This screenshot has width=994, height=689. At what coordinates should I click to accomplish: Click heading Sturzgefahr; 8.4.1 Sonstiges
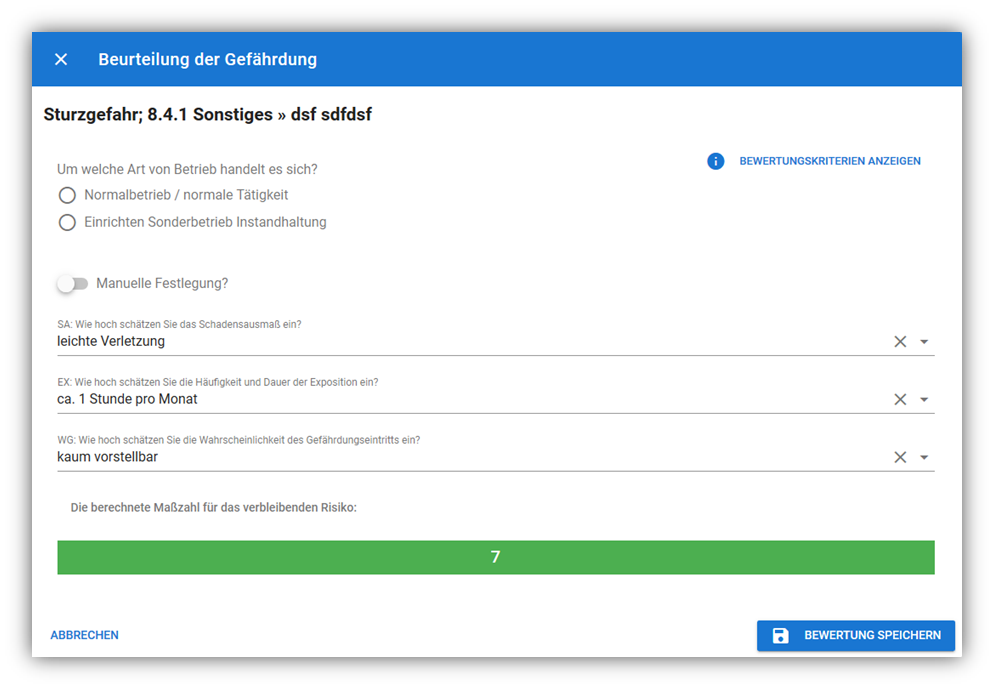(158, 115)
